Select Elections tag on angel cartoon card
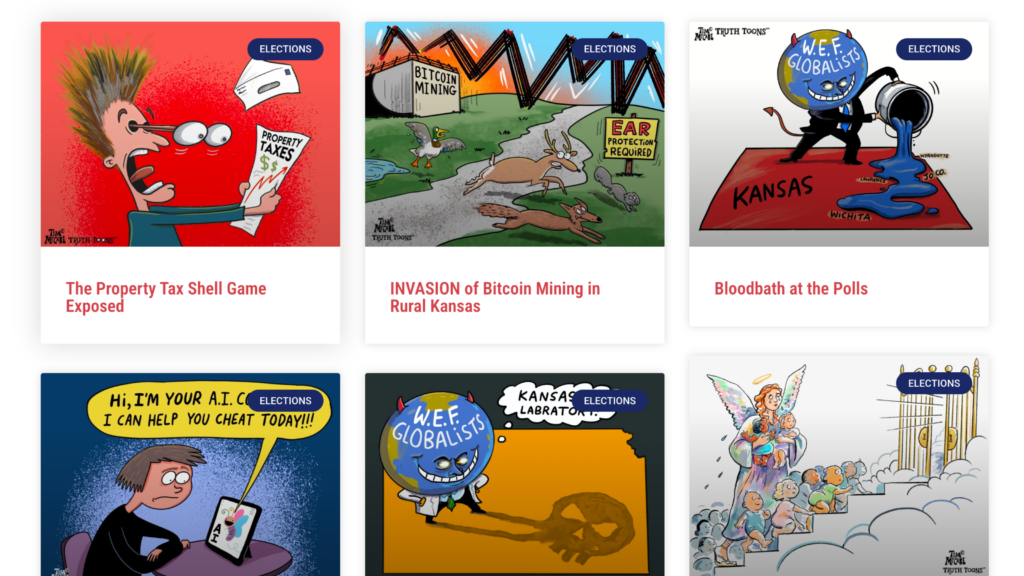 pos(934,383)
